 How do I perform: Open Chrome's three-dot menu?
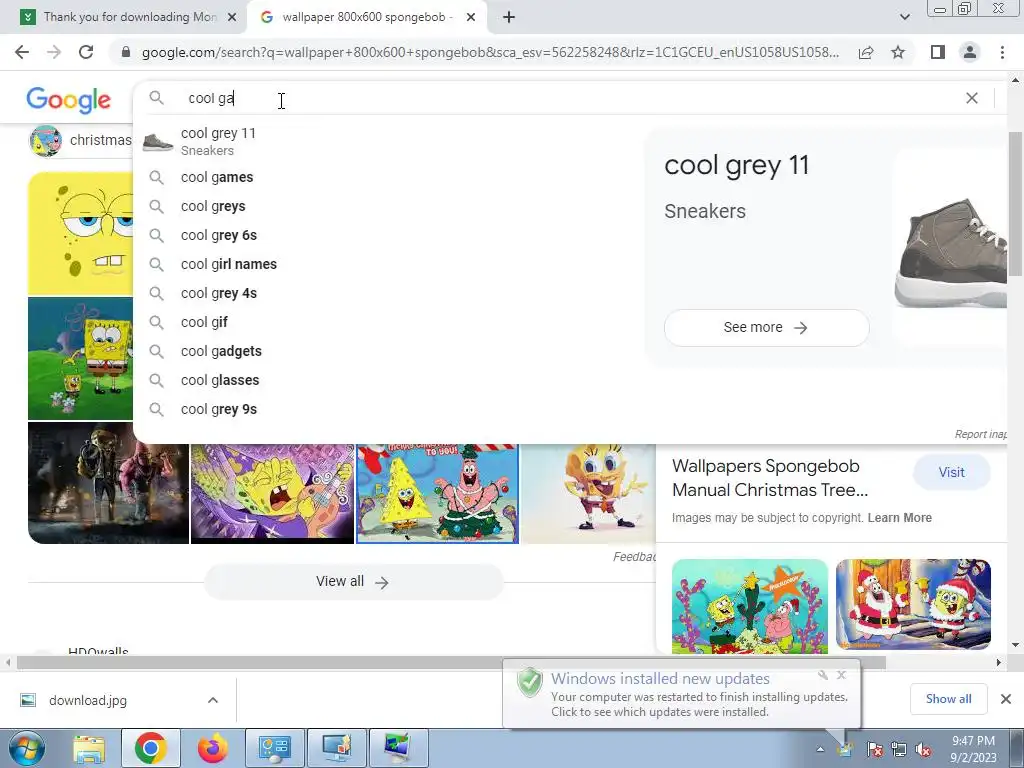[x=1002, y=52]
